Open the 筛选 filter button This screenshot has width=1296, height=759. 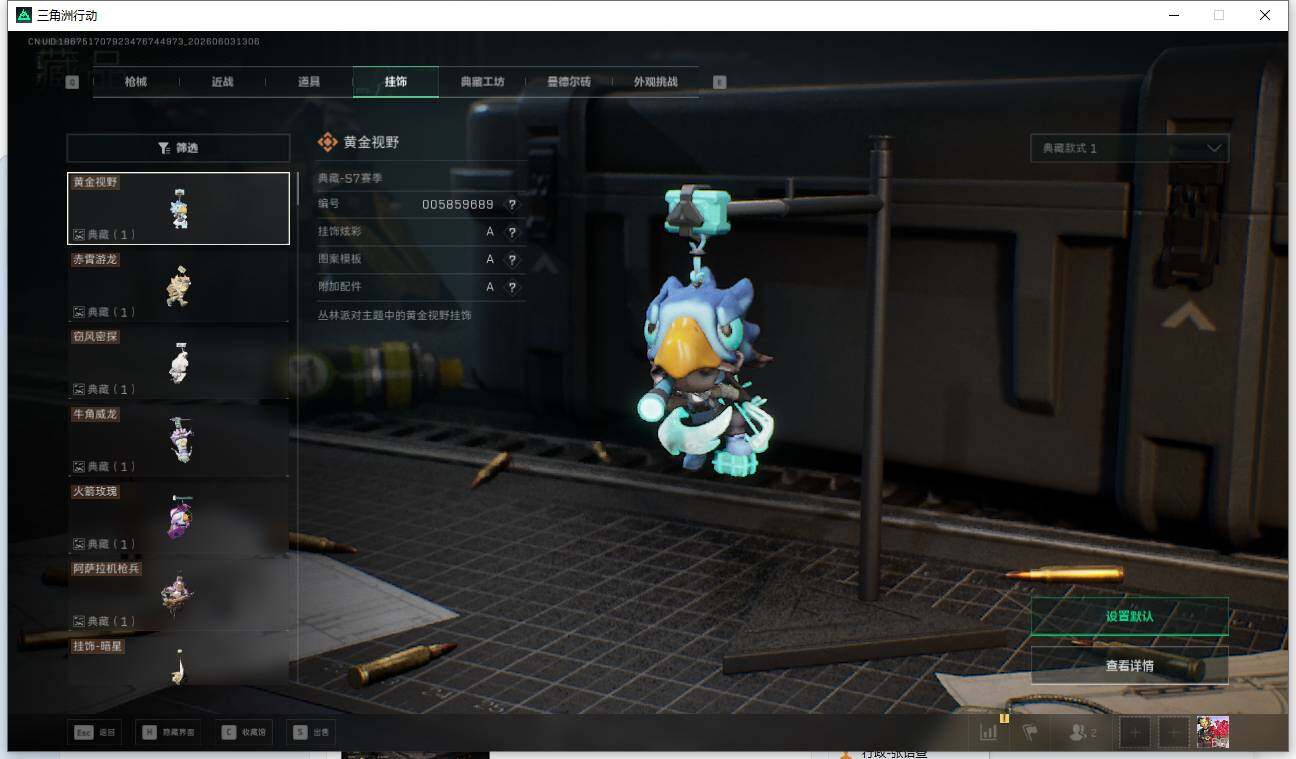pyautogui.click(x=178, y=148)
